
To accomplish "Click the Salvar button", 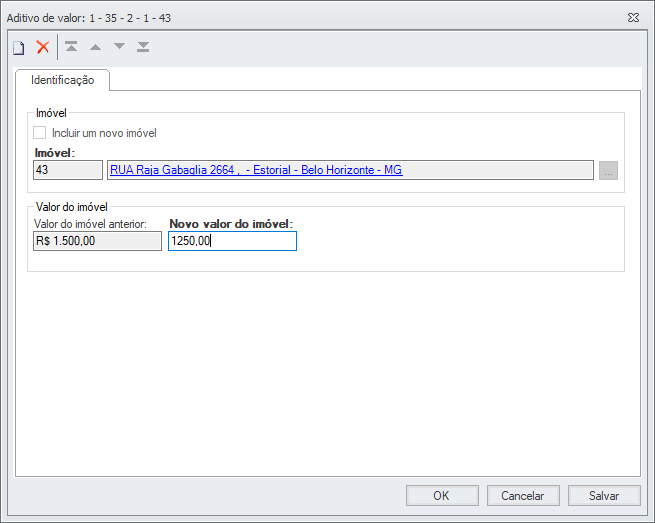I will (x=604, y=495).
